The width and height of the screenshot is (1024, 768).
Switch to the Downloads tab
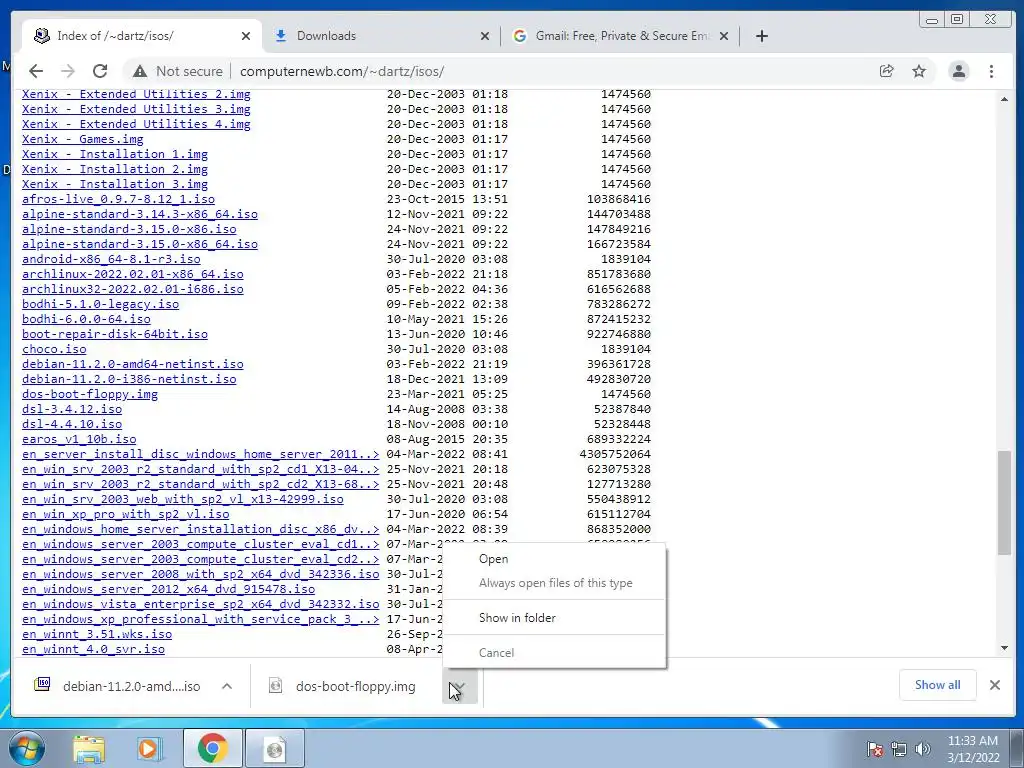pos(380,36)
